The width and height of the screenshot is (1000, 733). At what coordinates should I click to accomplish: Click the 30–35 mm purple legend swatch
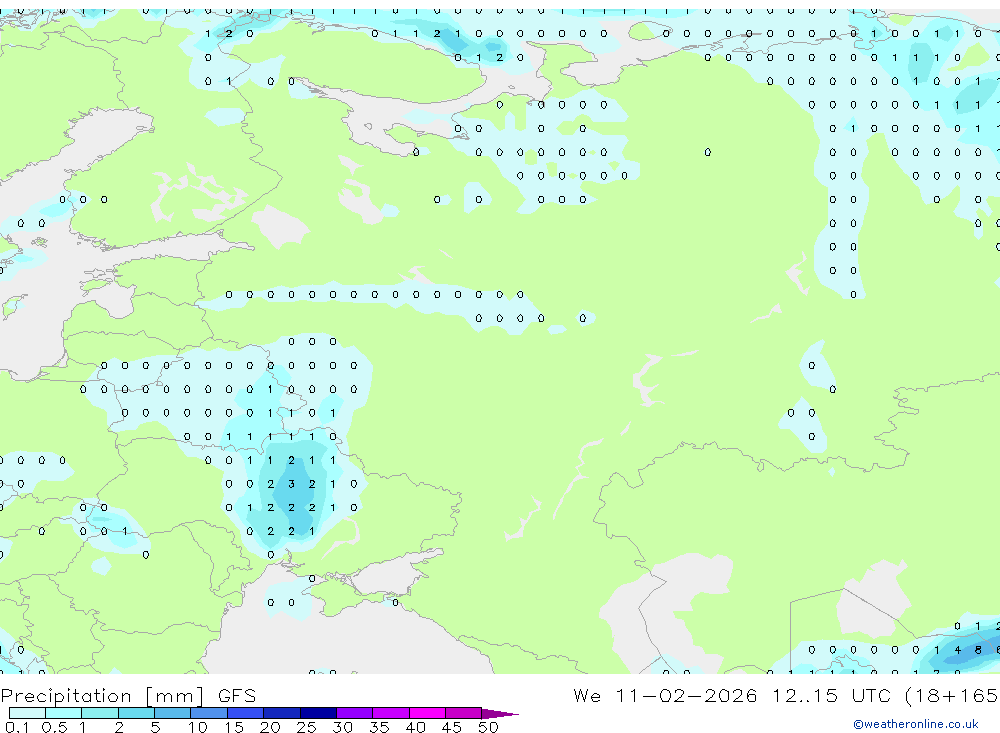[355, 713]
